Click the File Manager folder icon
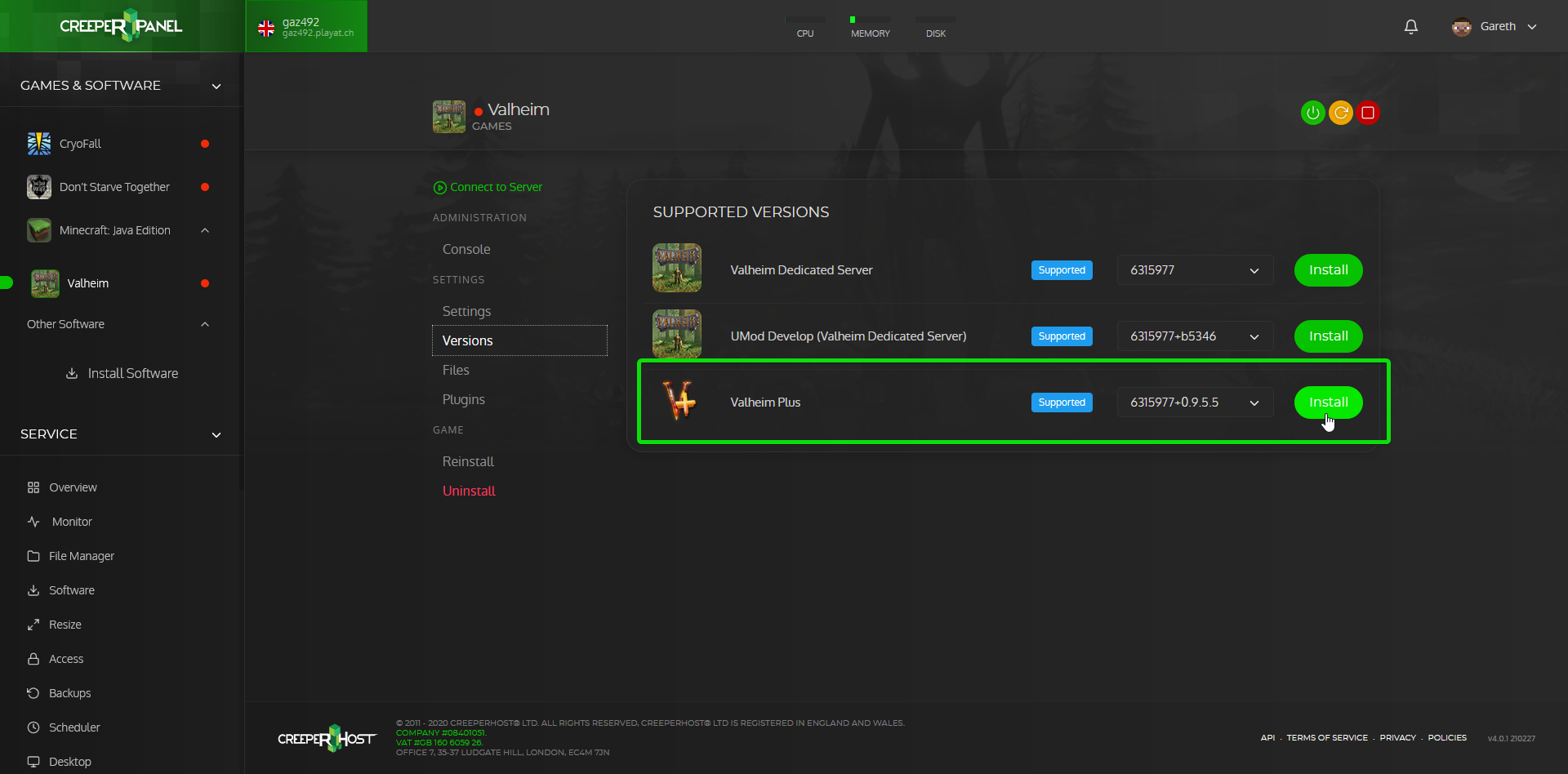 point(33,556)
